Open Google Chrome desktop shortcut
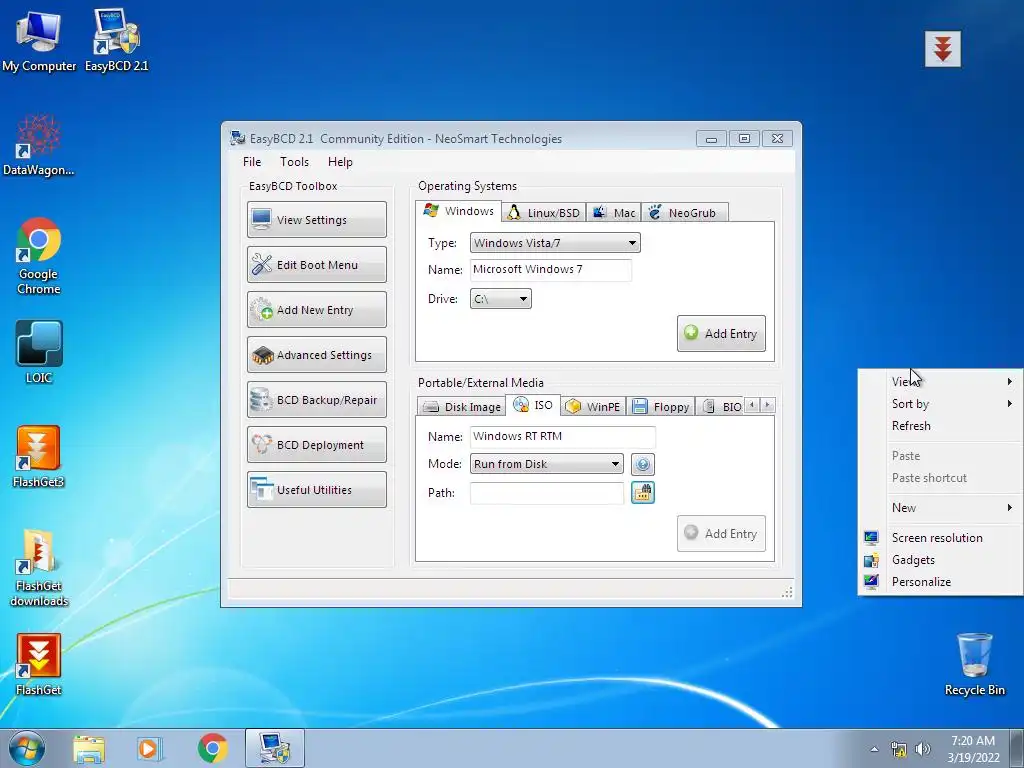Screen dimensions: 1024x768 [39, 256]
